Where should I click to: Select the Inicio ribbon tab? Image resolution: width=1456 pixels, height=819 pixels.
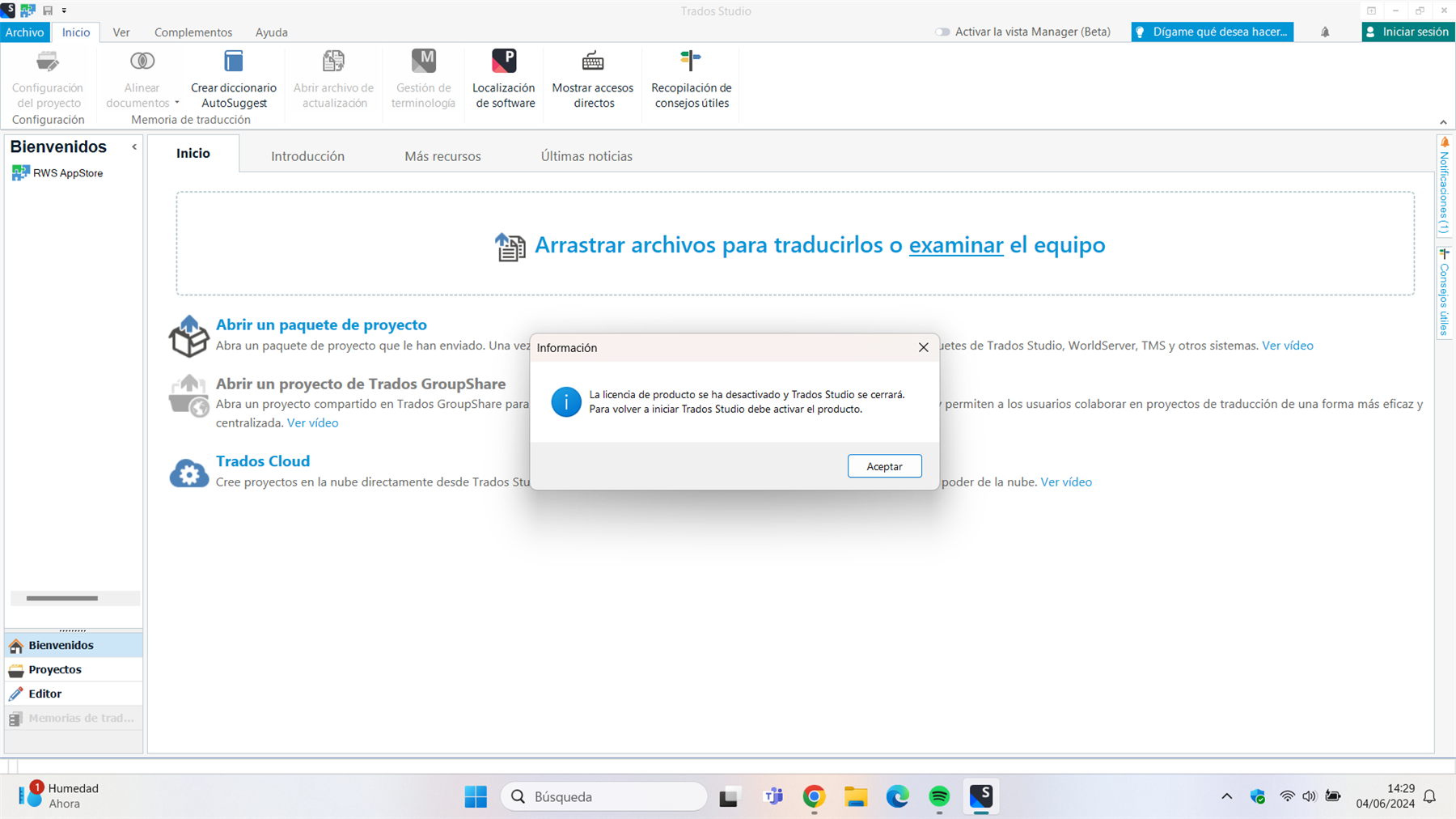click(76, 32)
